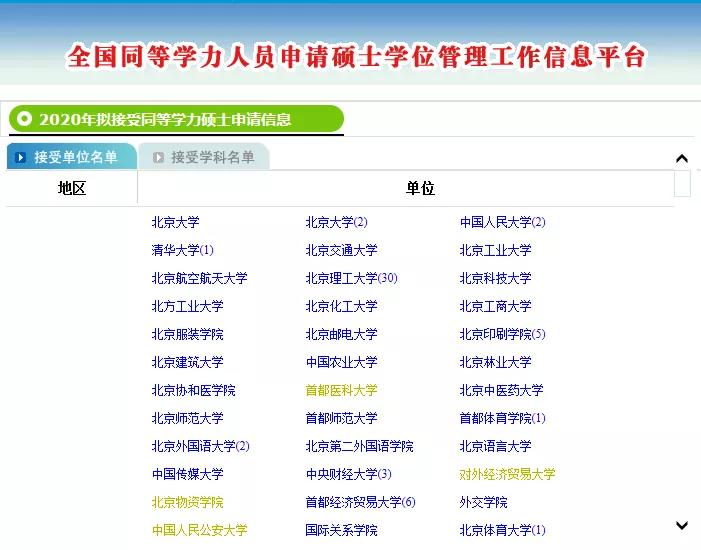Click the 单位 column header
This screenshot has height=550, width=701.
pos(420,188)
